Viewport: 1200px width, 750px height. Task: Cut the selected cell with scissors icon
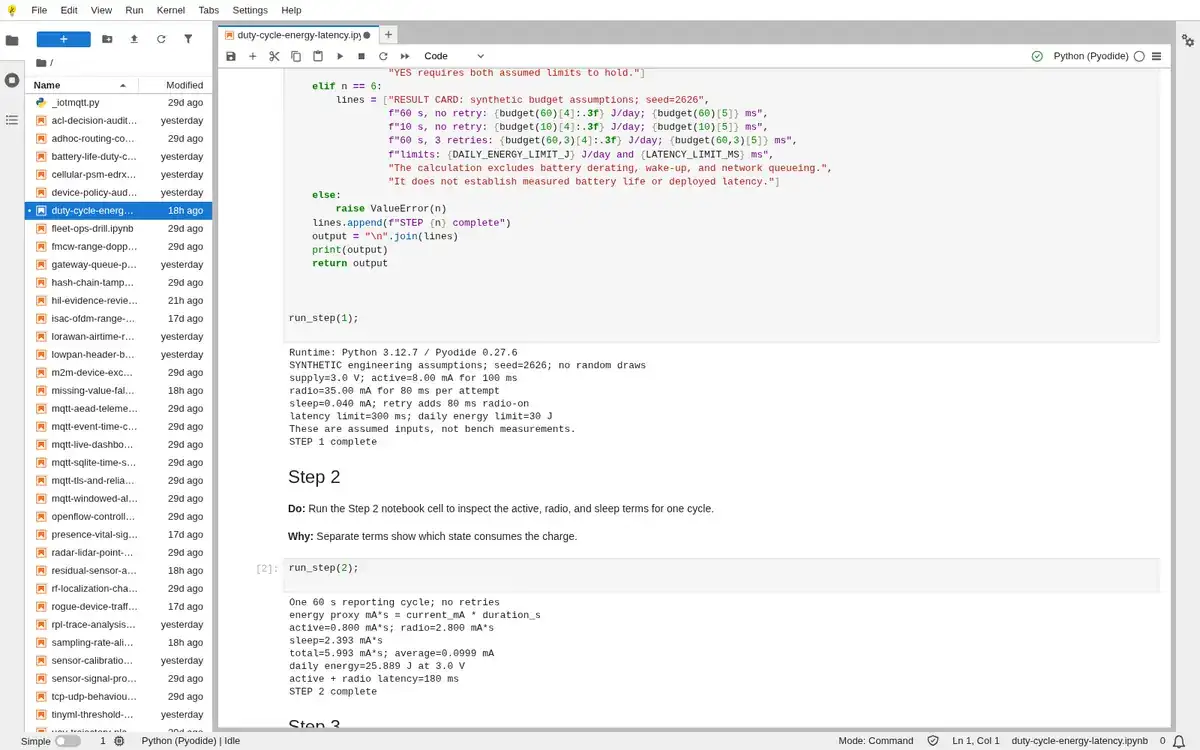(274, 56)
